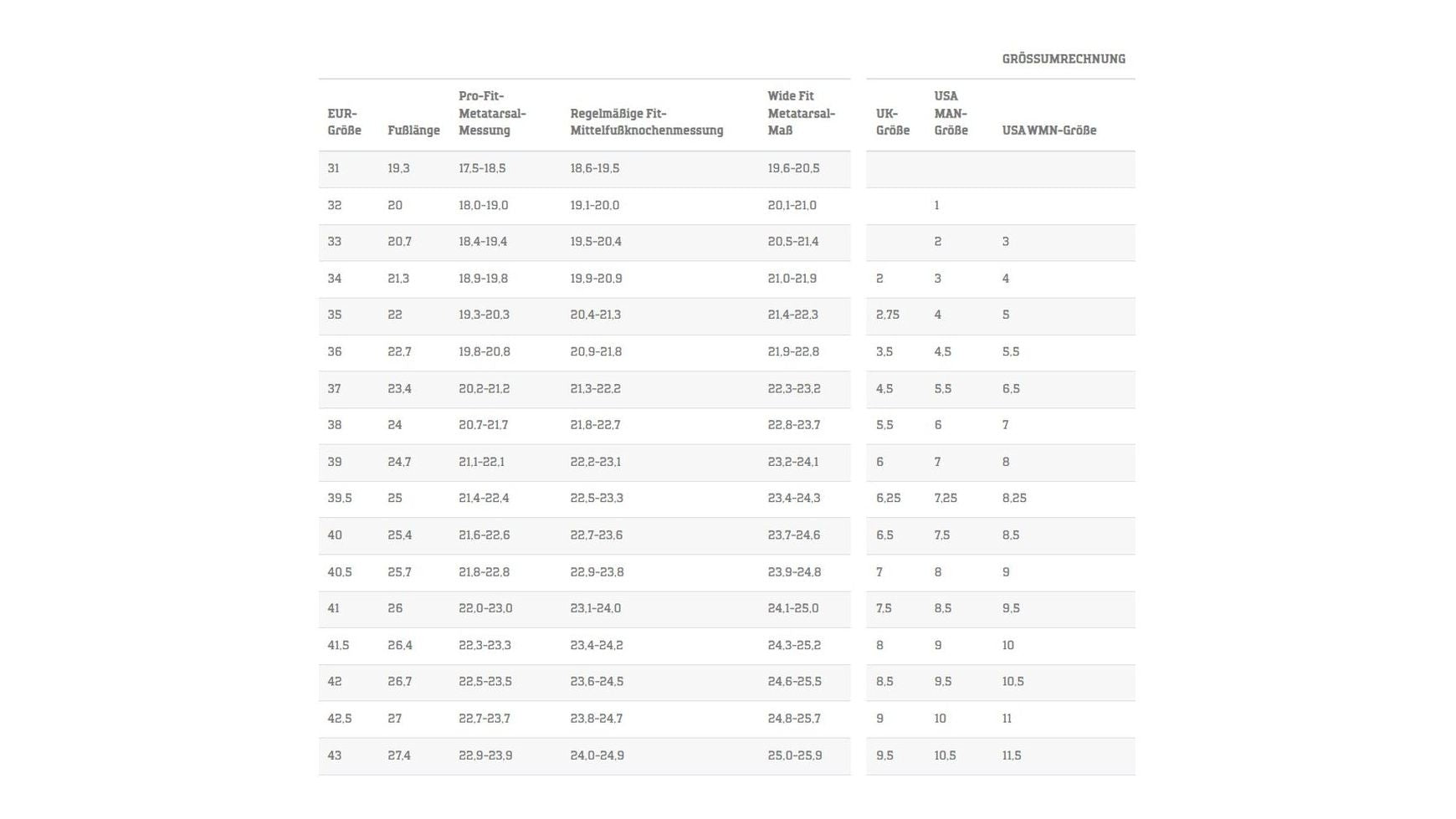Image resolution: width=1456 pixels, height=819 pixels.
Task: Click the Pro-Fit-Metatarsal-Messung column header
Action: click(492, 114)
